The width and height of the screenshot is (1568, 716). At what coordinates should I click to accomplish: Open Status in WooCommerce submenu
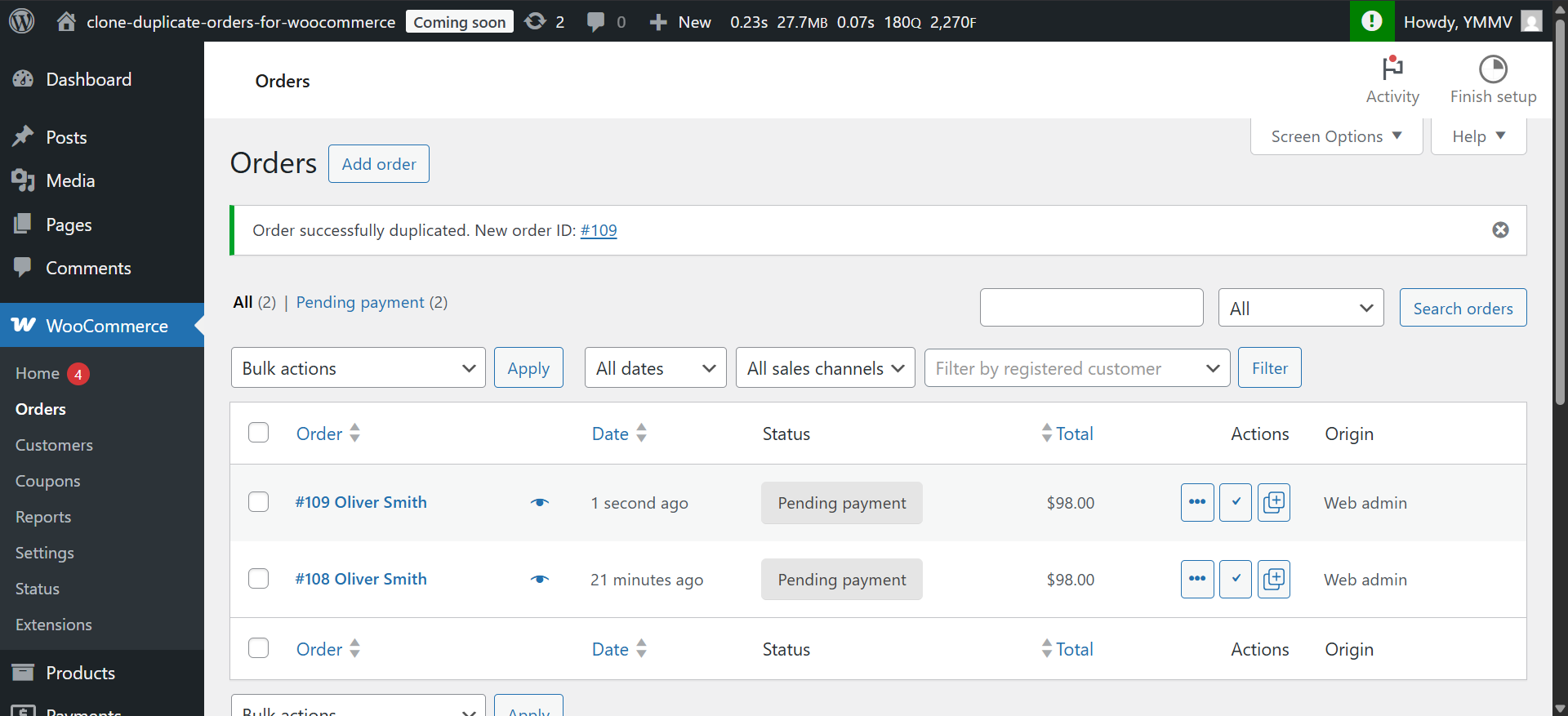tap(38, 589)
